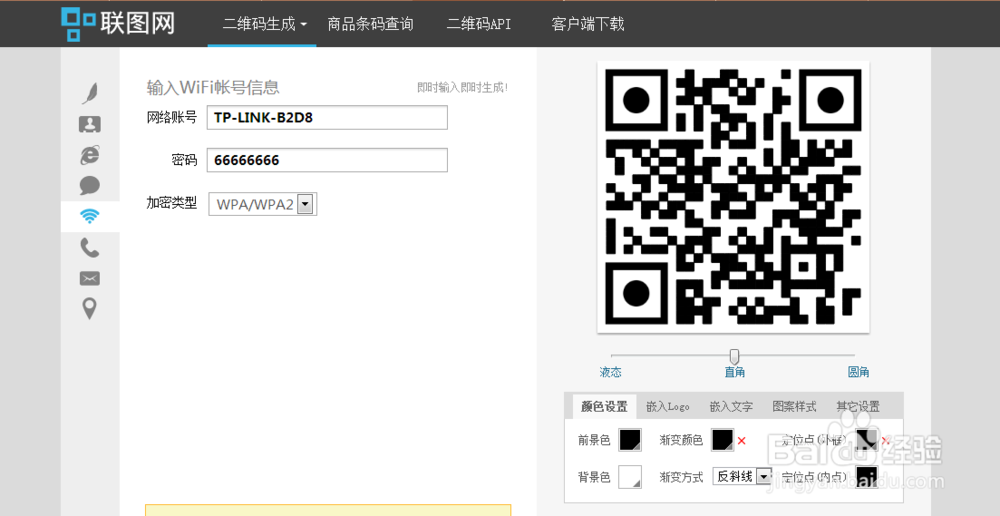Open 商品条码查询 in navigation bar
The width and height of the screenshot is (1000, 516).
371,24
